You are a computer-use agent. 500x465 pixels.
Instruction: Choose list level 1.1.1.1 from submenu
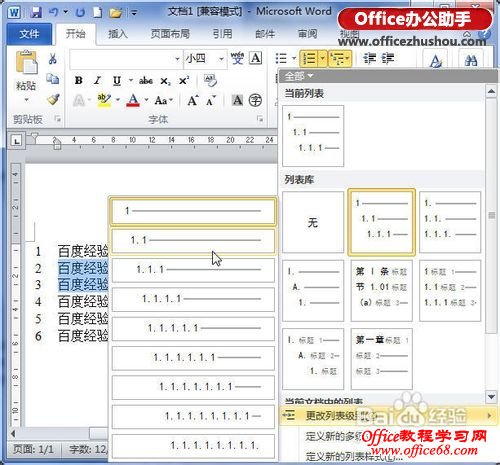[193, 299]
